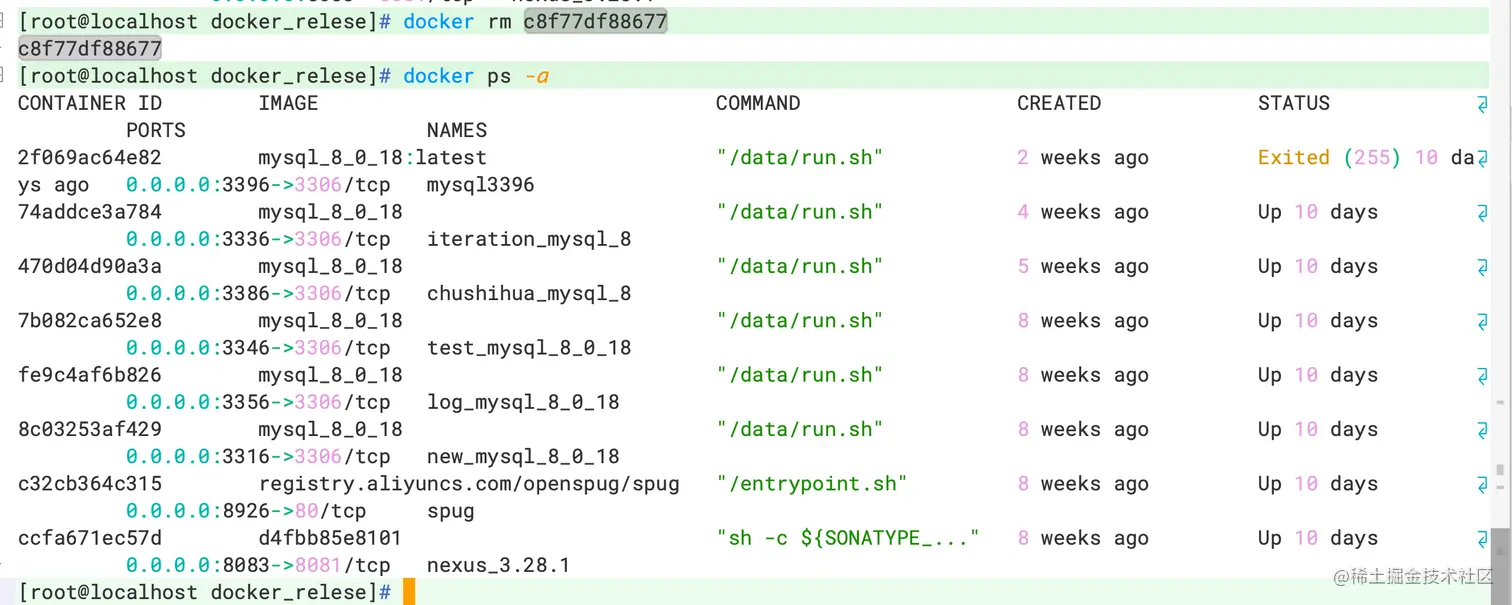The width and height of the screenshot is (1512, 605).
Task: Click the orange 'Exited' status text
Action: pos(1294,158)
